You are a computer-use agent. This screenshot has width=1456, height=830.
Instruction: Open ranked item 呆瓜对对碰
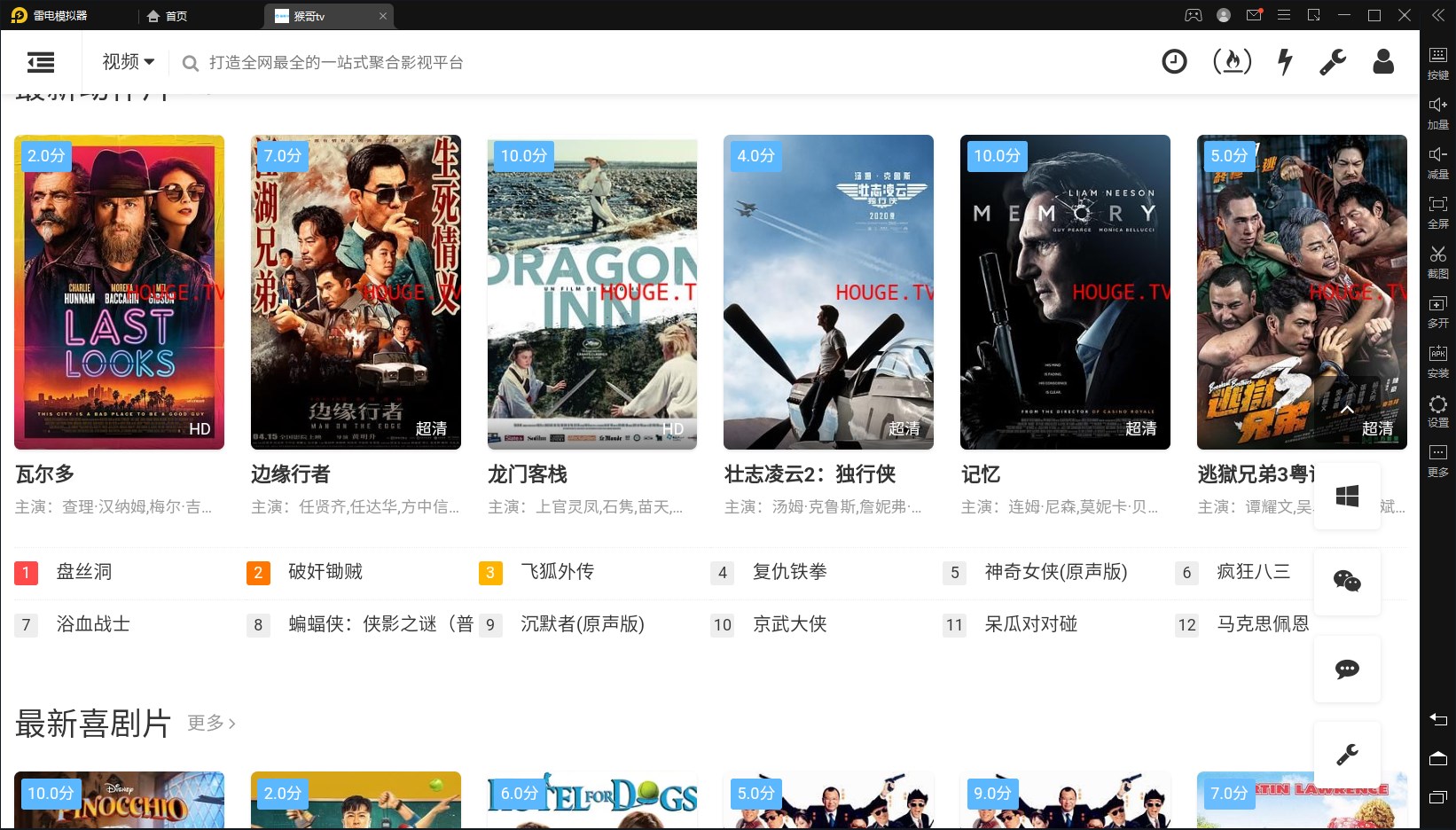tap(1030, 624)
